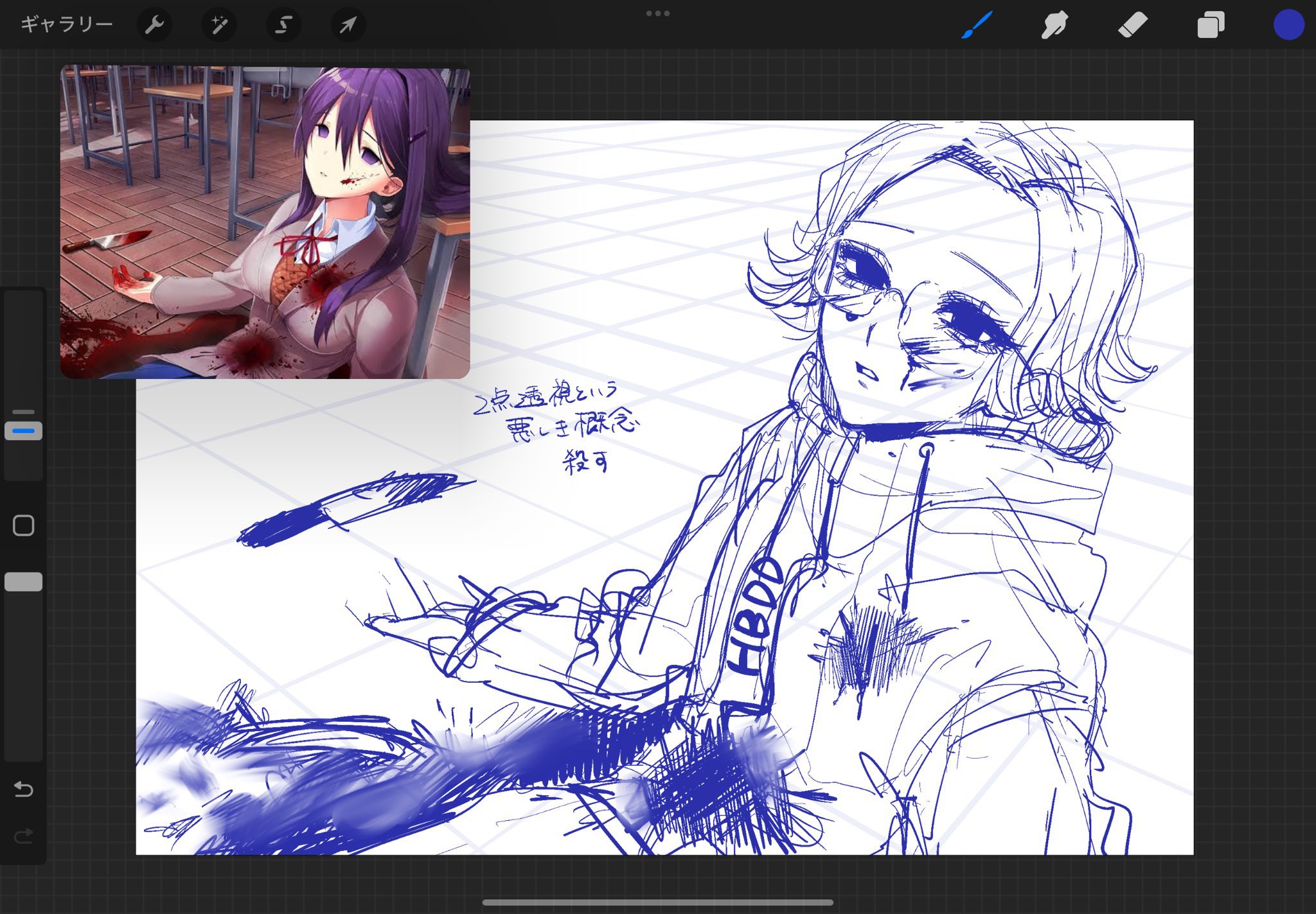Select the Smudge finger tool
The width and height of the screenshot is (1316, 914).
tap(1054, 24)
